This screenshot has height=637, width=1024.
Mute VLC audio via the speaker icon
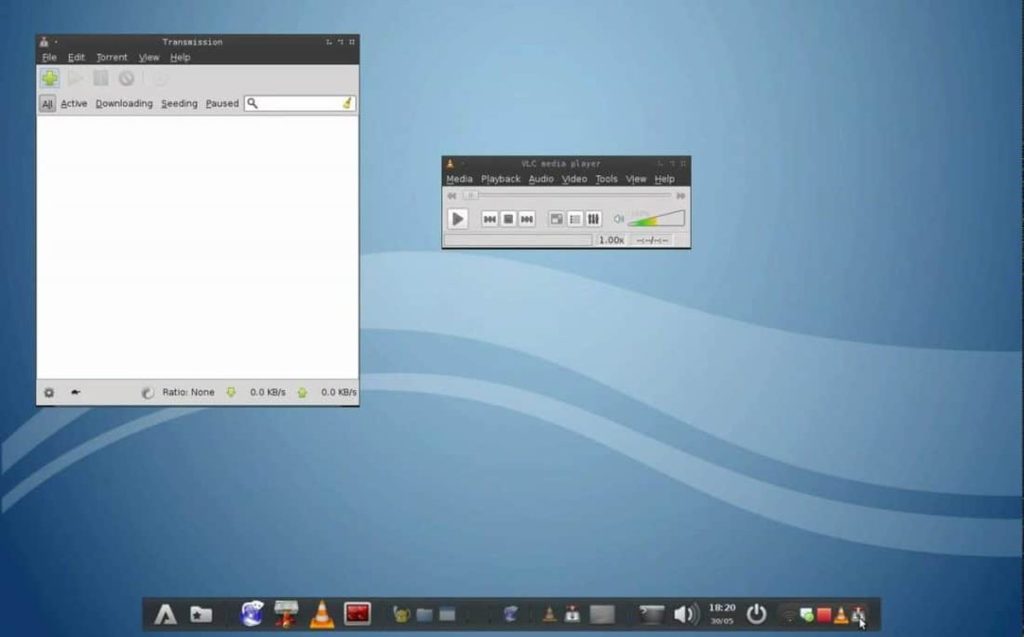[617, 218]
